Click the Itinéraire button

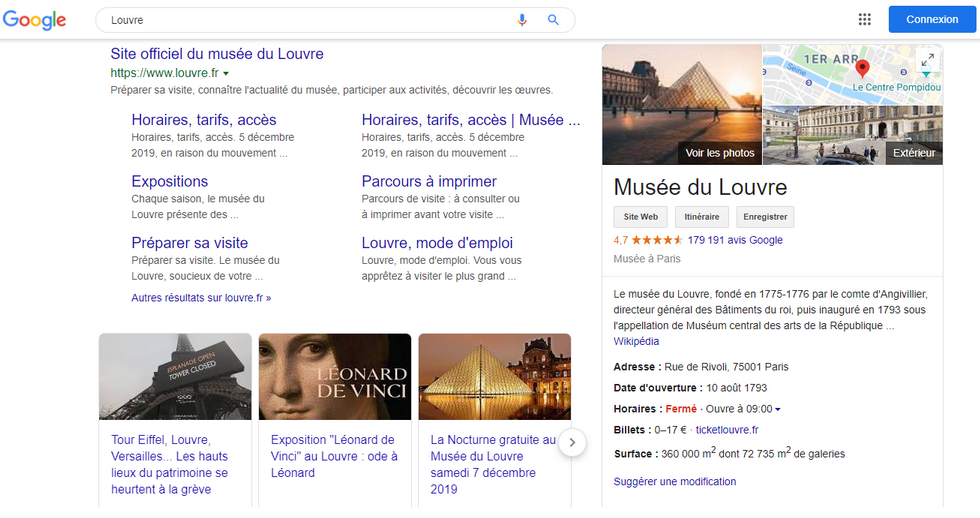click(702, 217)
